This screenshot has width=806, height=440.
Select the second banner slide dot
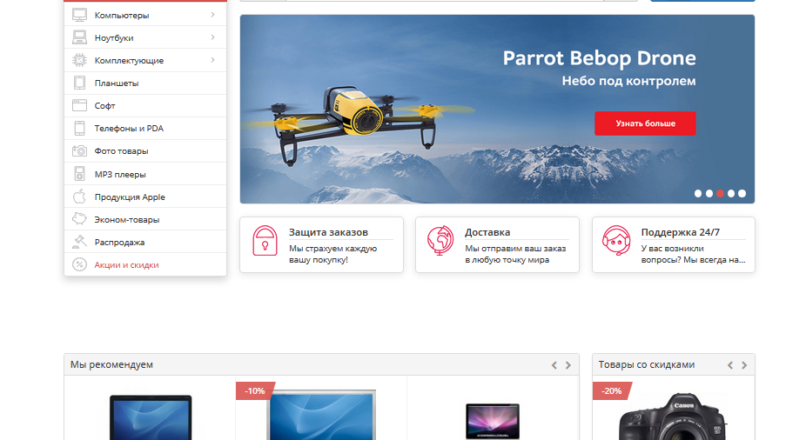pos(709,193)
